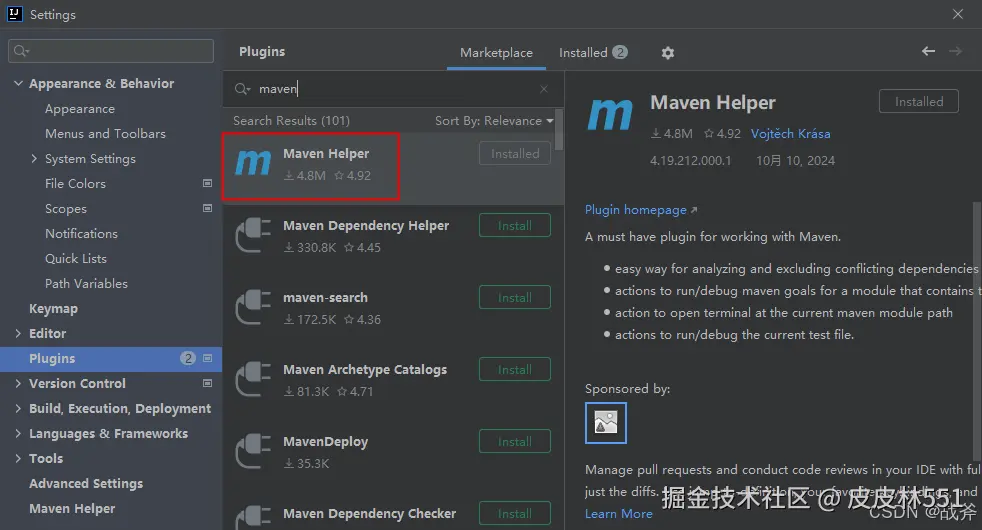Expand the Tools section
This screenshot has width=982, height=530.
[18, 458]
